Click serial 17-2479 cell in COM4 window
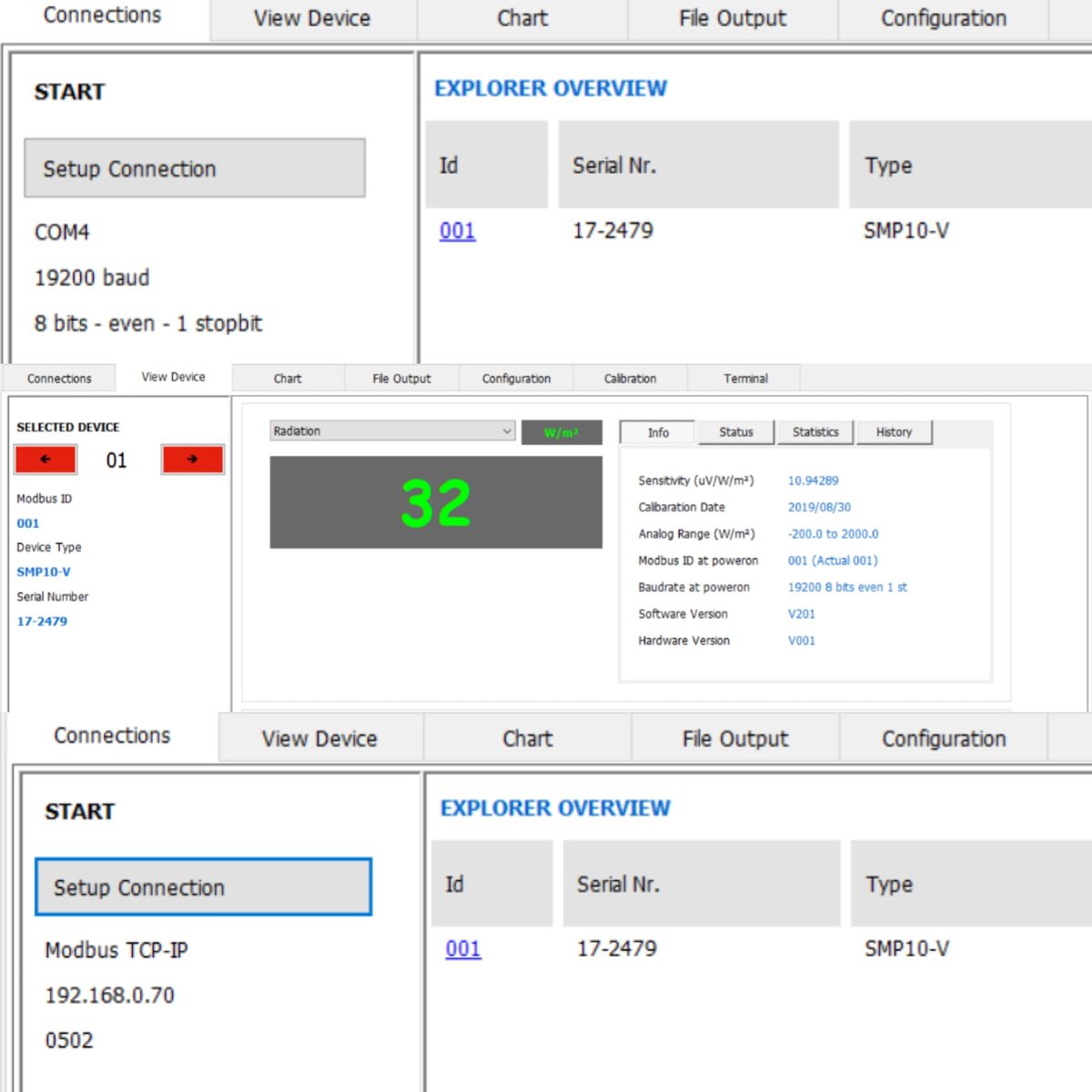The image size is (1092, 1092). 613,231
